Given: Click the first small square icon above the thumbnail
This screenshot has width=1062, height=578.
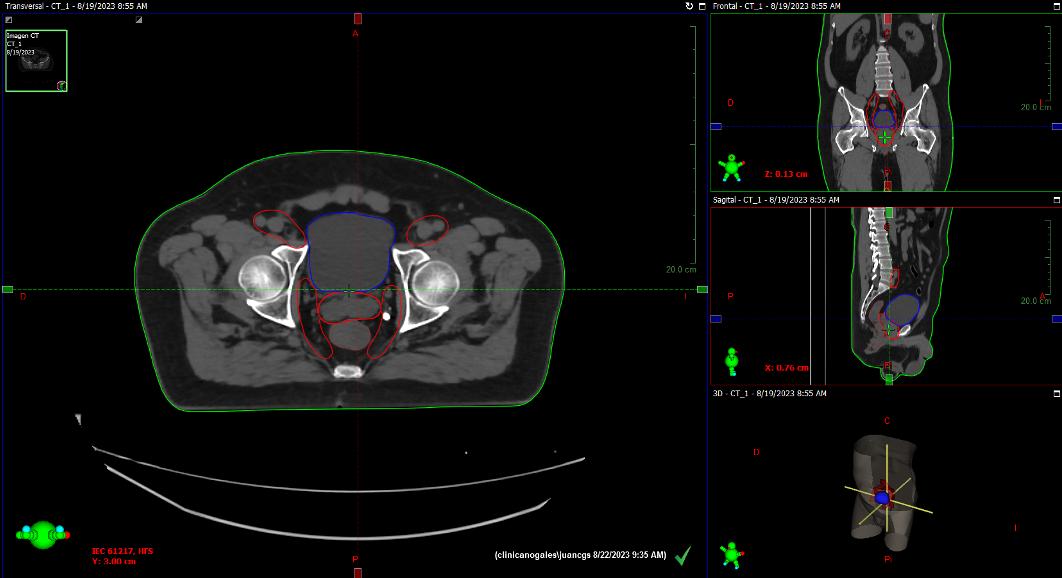Looking at the screenshot, I should [x=8, y=20].
